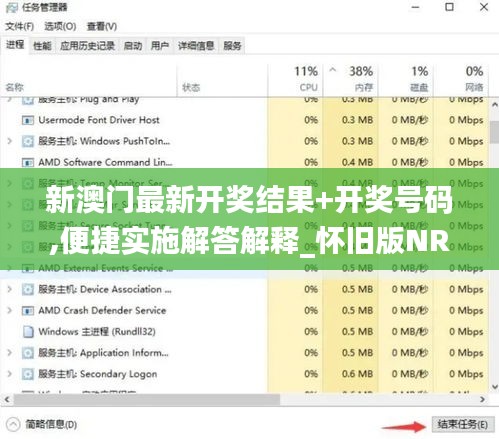Screen dimensions: 499x439
Task: Select the AMD Crash Defender Service name
Action: tap(102, 311)
